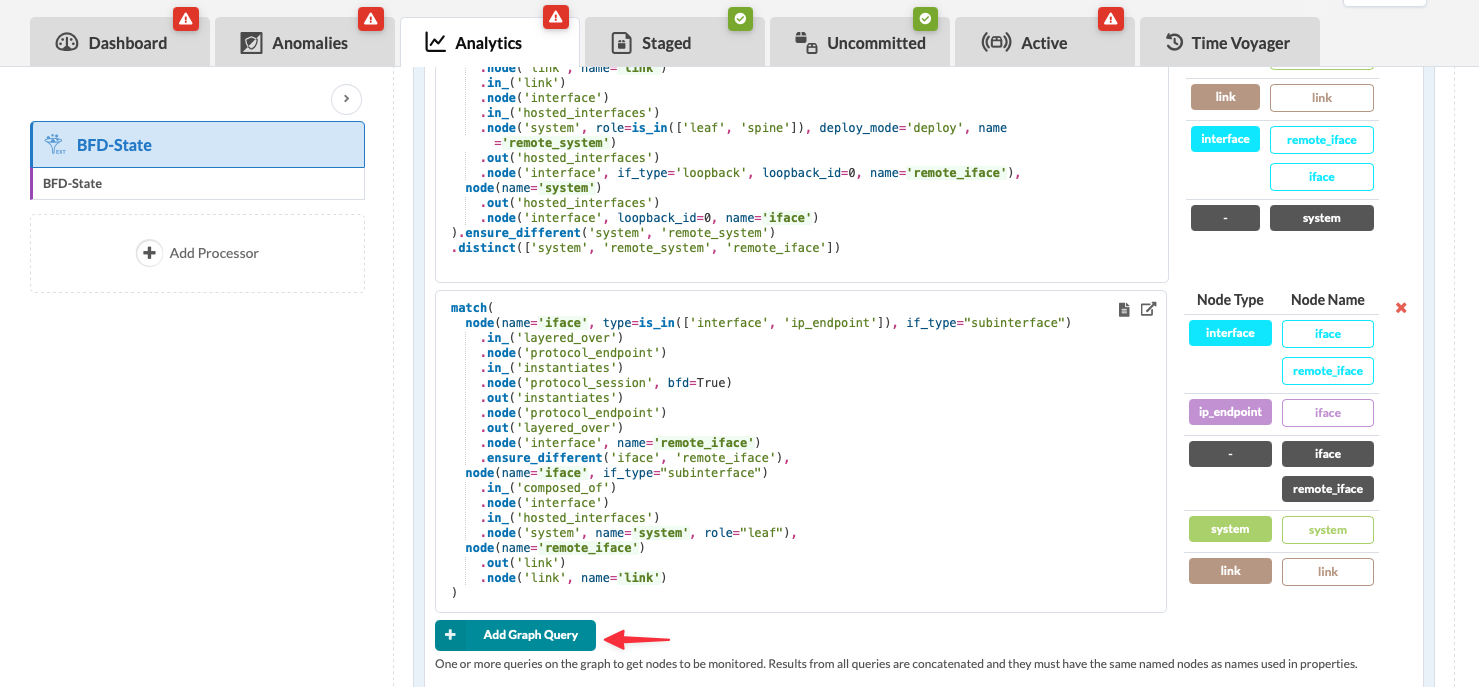Screen dimensions: 1479x687
Task: Click the BFD-State sub-item with purple edge
Action: (x=197, y=184)
